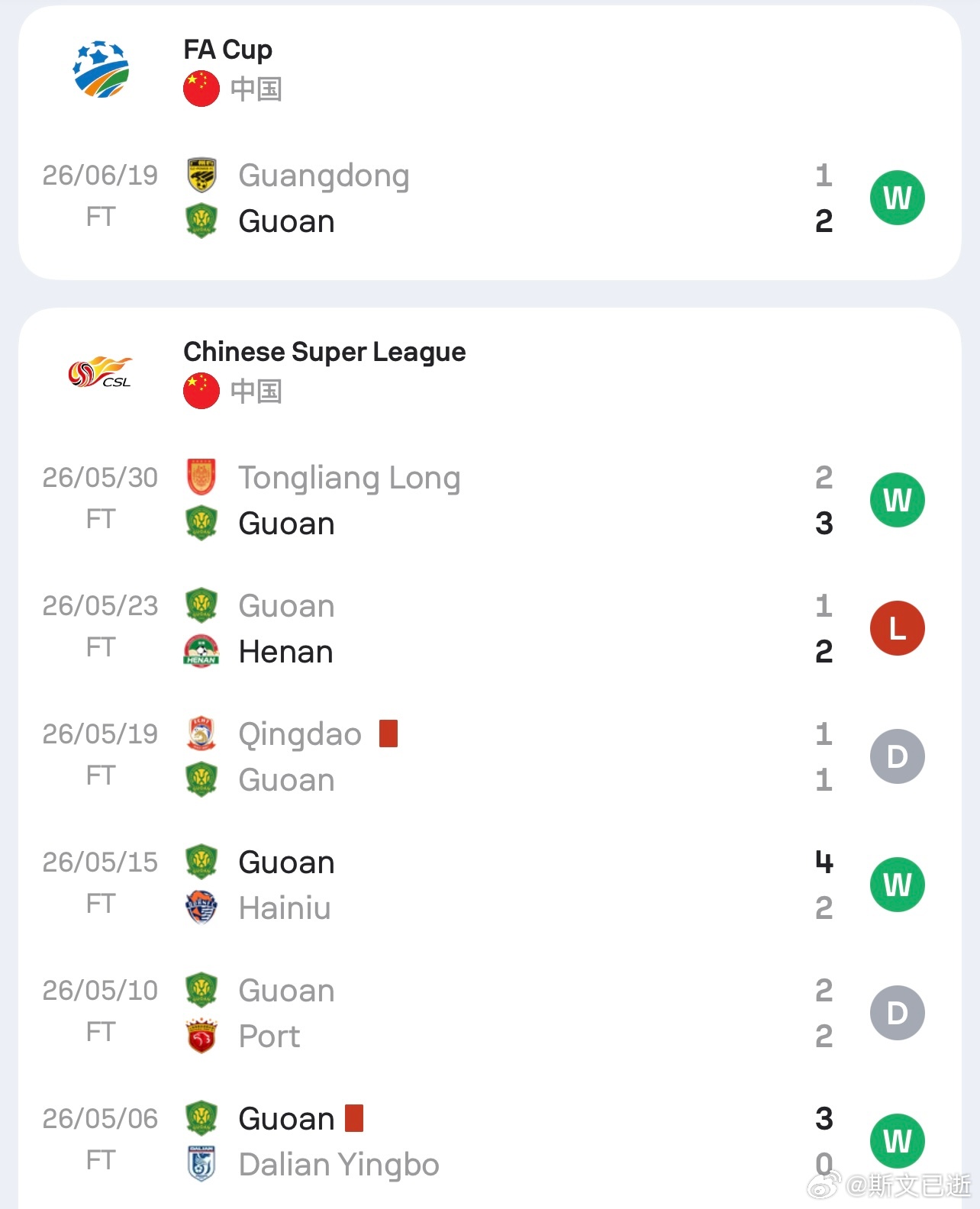The image size is (980, 1209).
Task: Tap the Henan team crest
Action: 201,651
